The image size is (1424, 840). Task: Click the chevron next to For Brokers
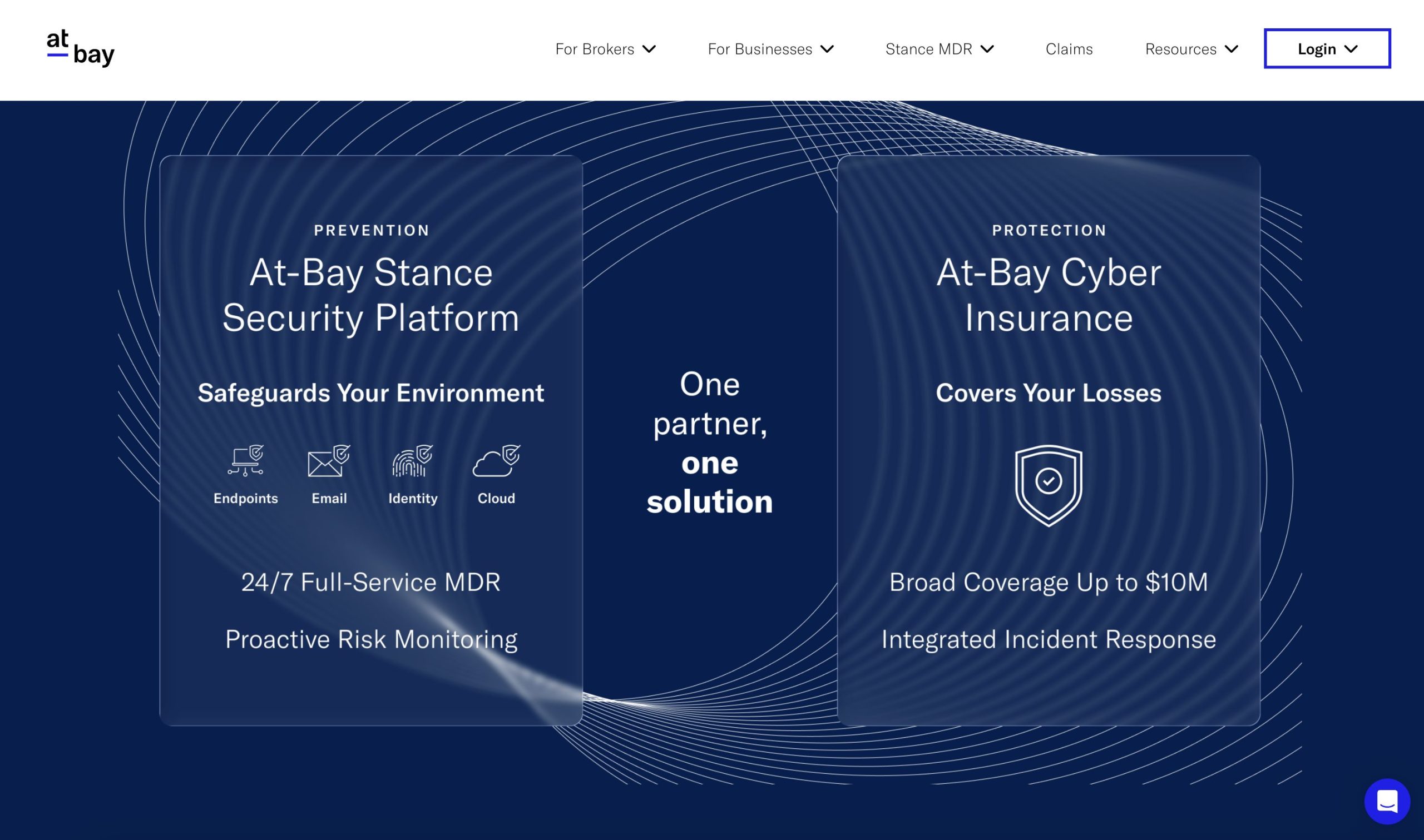tap(650, 49)
